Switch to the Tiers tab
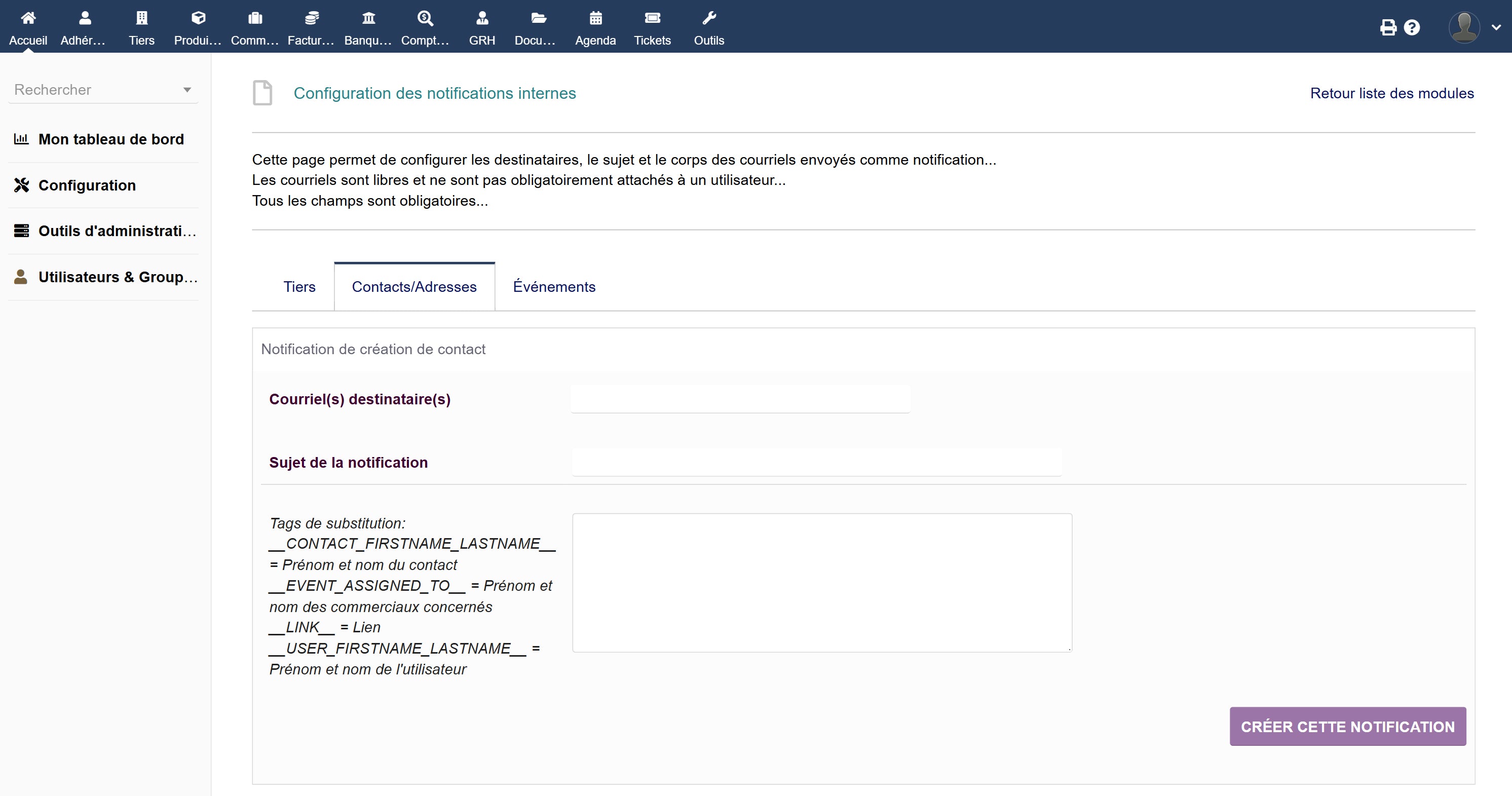 tap(299, 286)
